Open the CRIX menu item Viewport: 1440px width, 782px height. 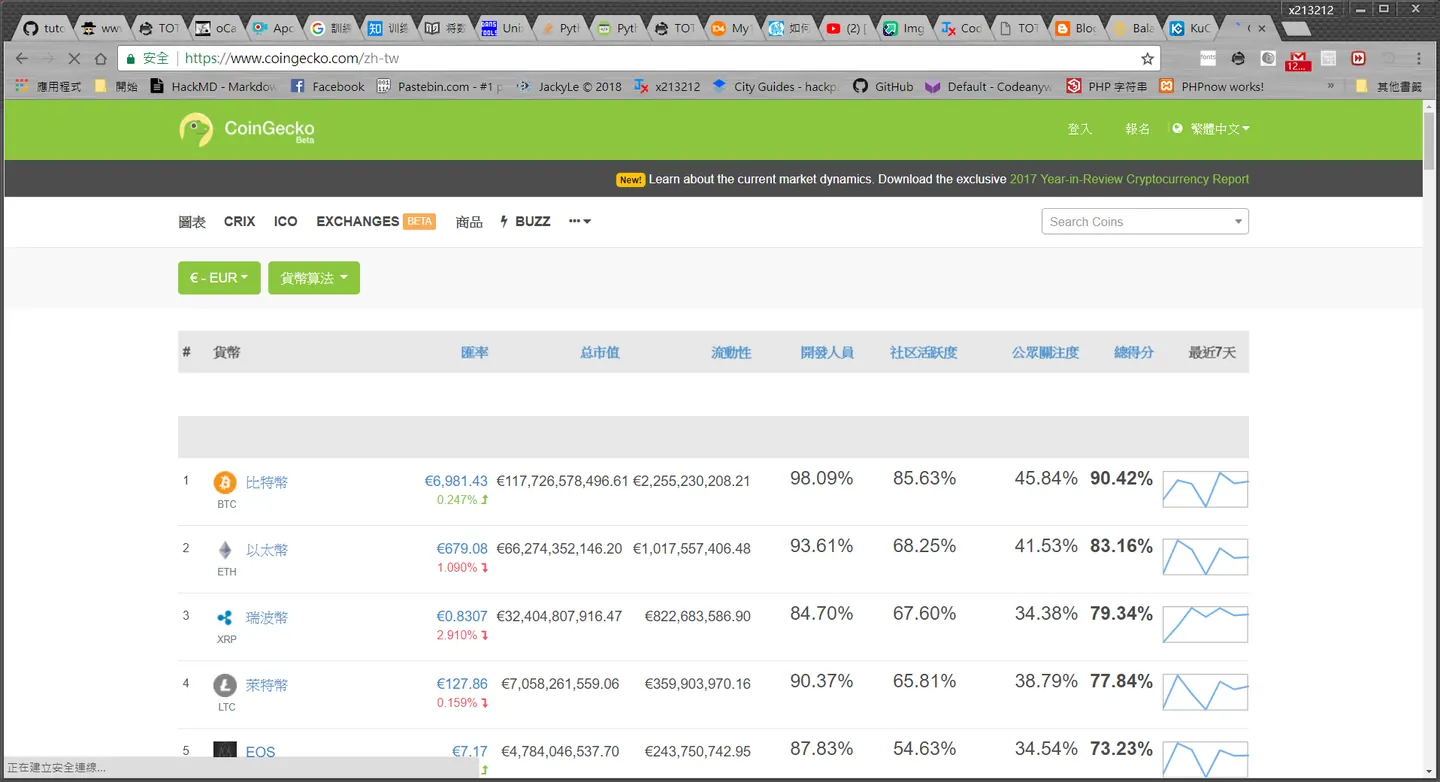240,221
